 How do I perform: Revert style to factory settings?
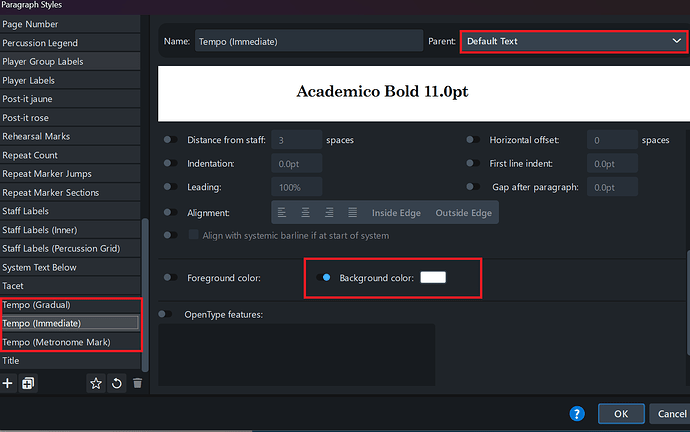coord(117,383)
